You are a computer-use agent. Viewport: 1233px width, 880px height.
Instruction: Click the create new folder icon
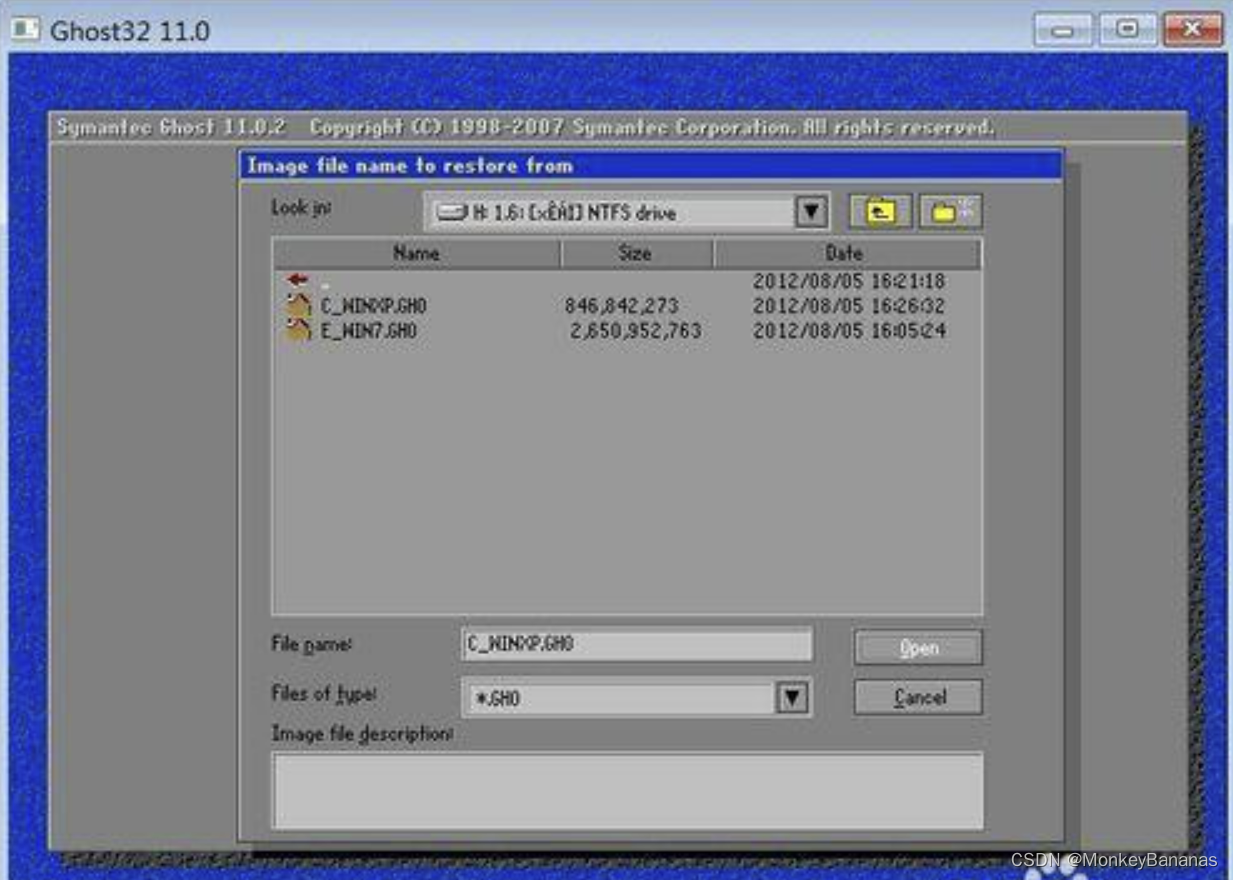coord(951,211)
